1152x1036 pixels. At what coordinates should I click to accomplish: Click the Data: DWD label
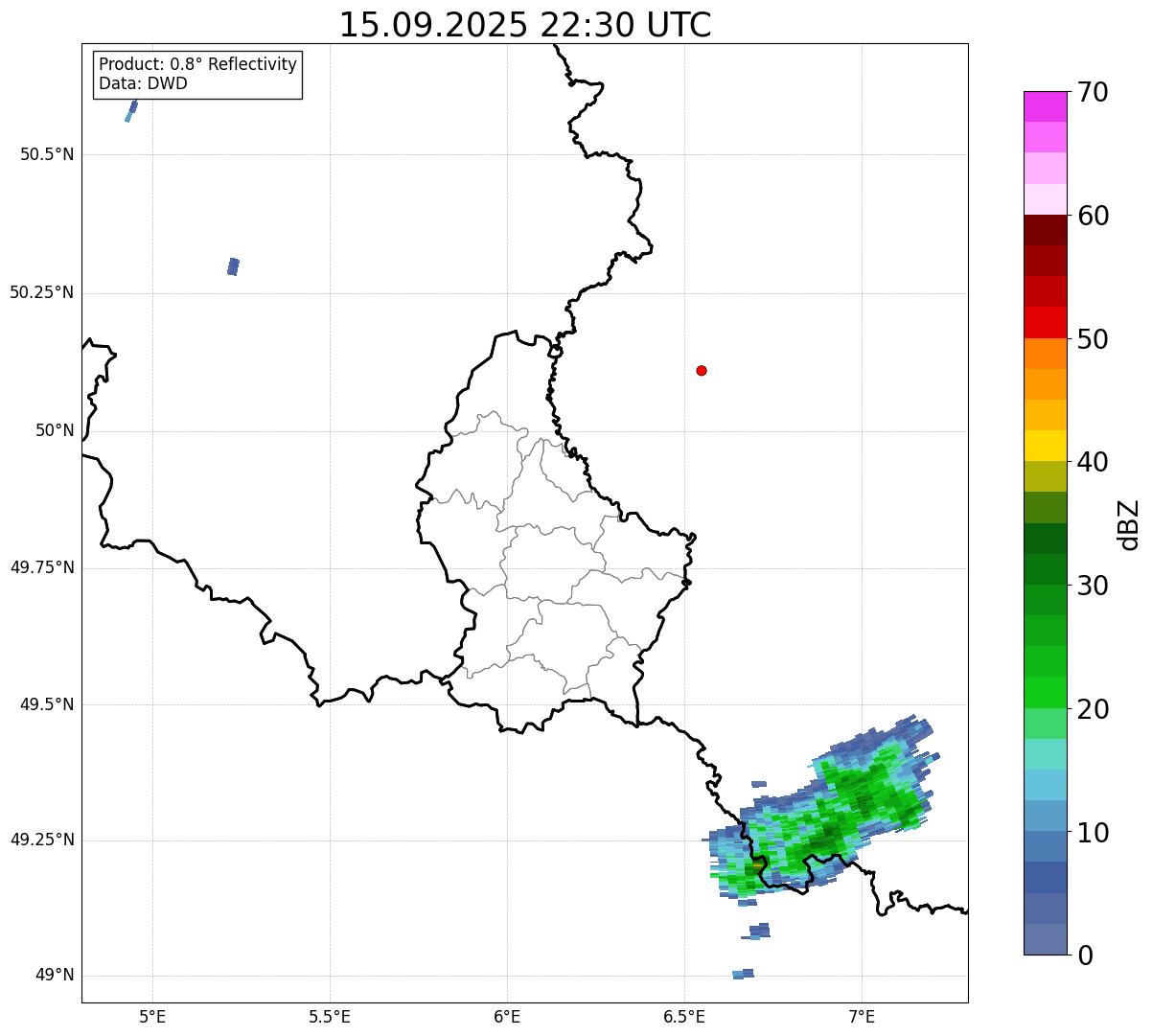pos(143,83)
